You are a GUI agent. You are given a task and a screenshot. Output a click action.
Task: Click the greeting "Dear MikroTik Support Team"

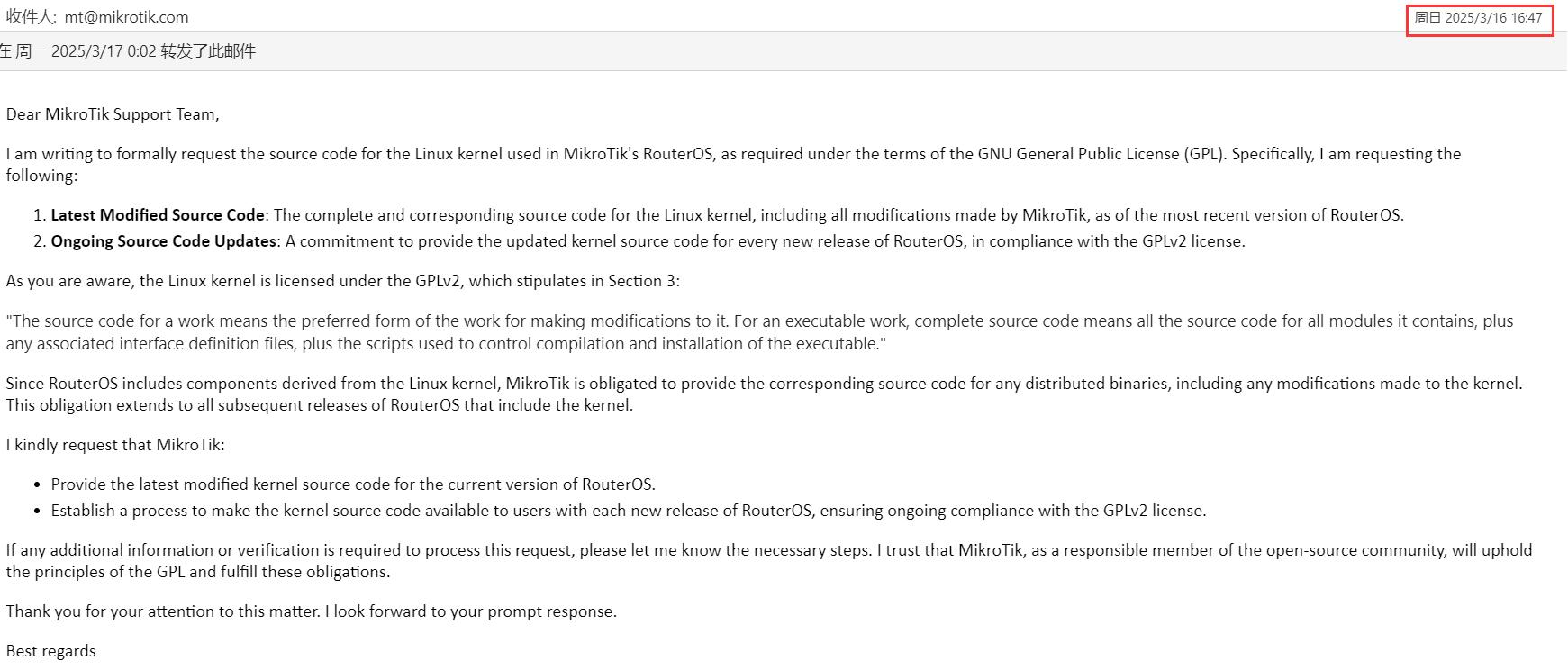tap(112, 114)
